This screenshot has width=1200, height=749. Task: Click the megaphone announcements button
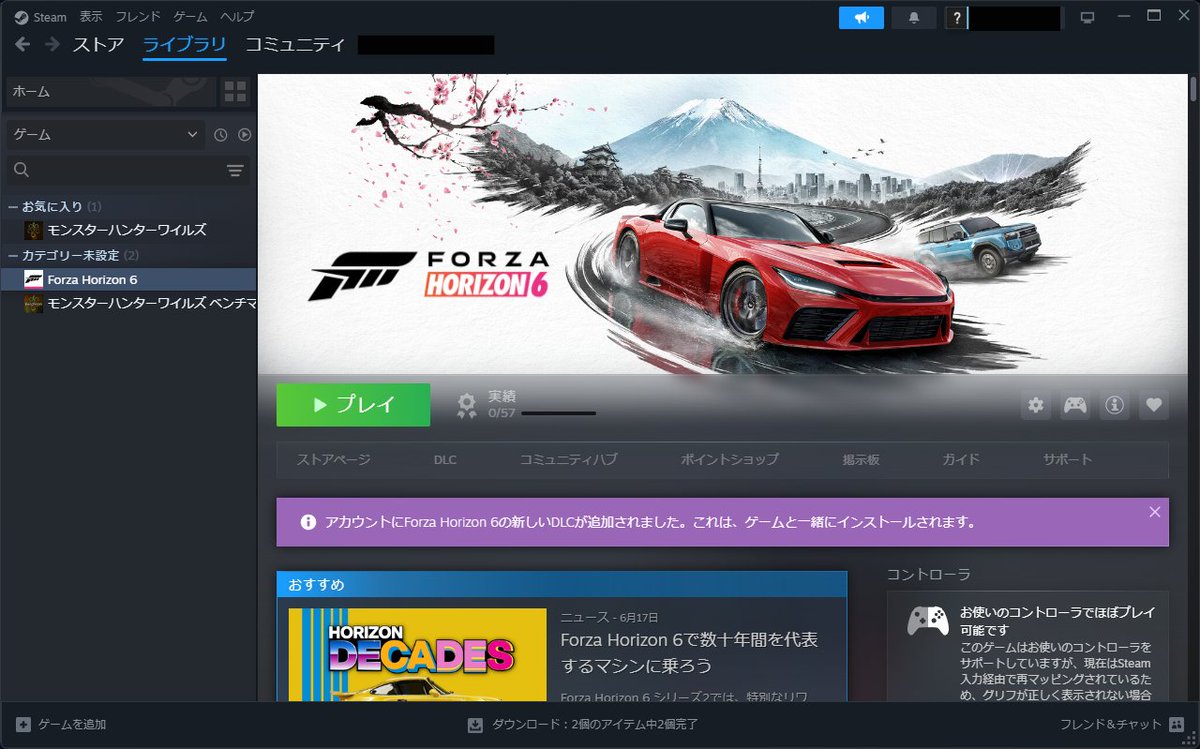[x=861, y=18]
